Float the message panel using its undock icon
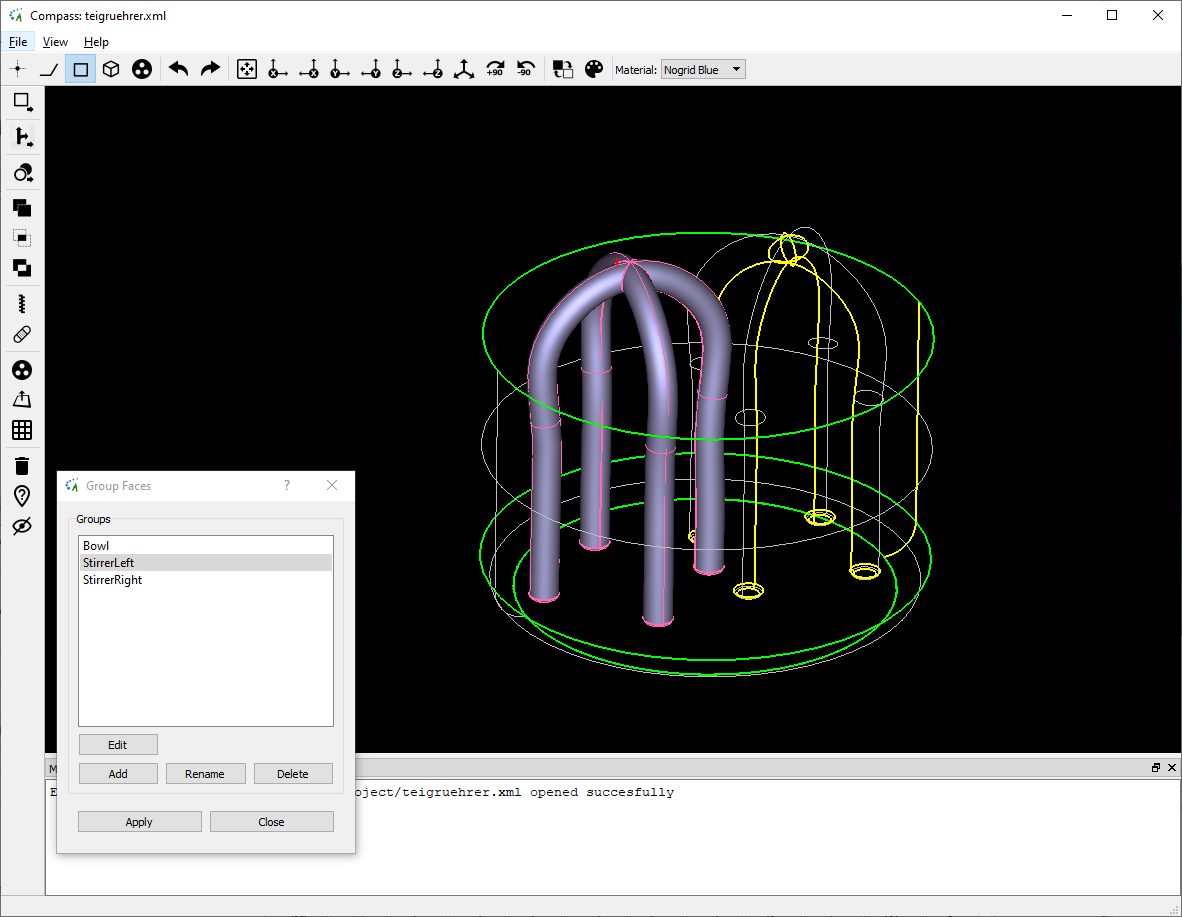1182x917 pixels. pos(1156,767)
